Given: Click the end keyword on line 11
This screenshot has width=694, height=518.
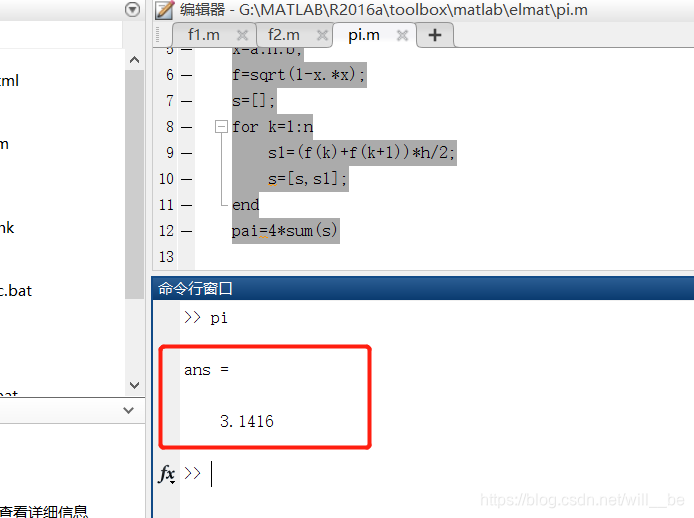Looking at the screenshot, I should (x=245, y=205).
